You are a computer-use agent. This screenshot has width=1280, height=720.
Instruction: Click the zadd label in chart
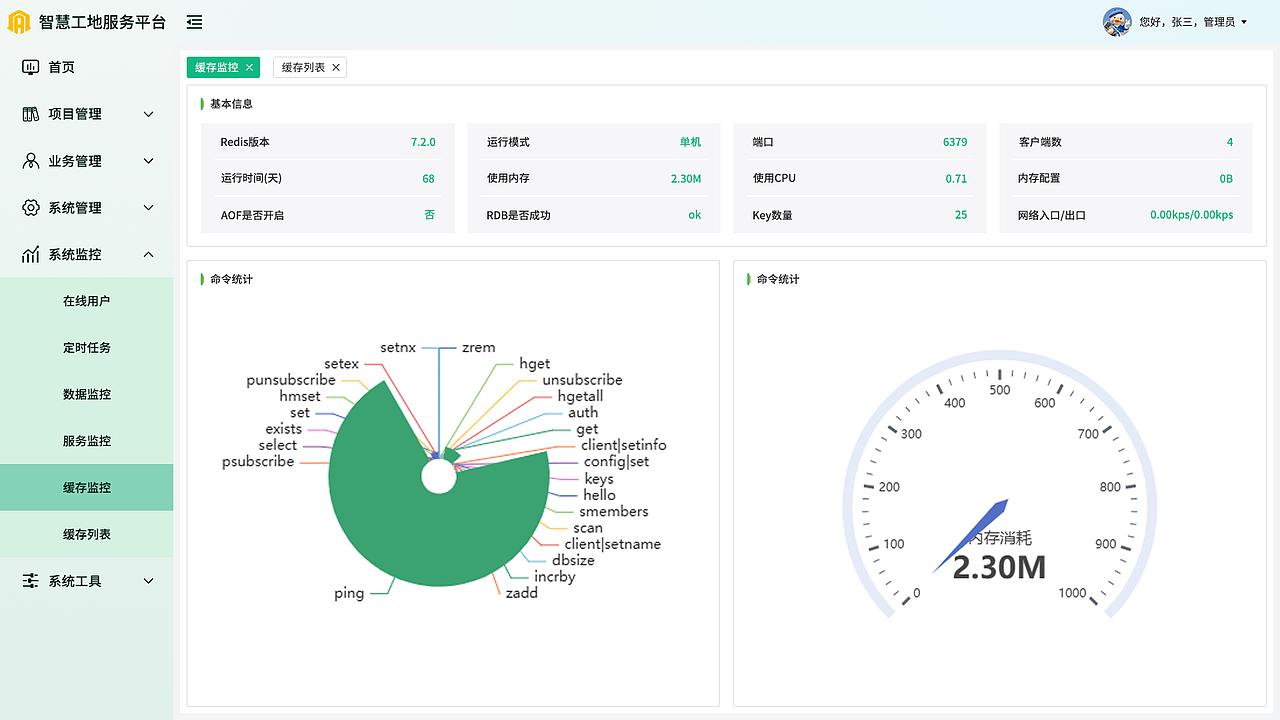522,593
